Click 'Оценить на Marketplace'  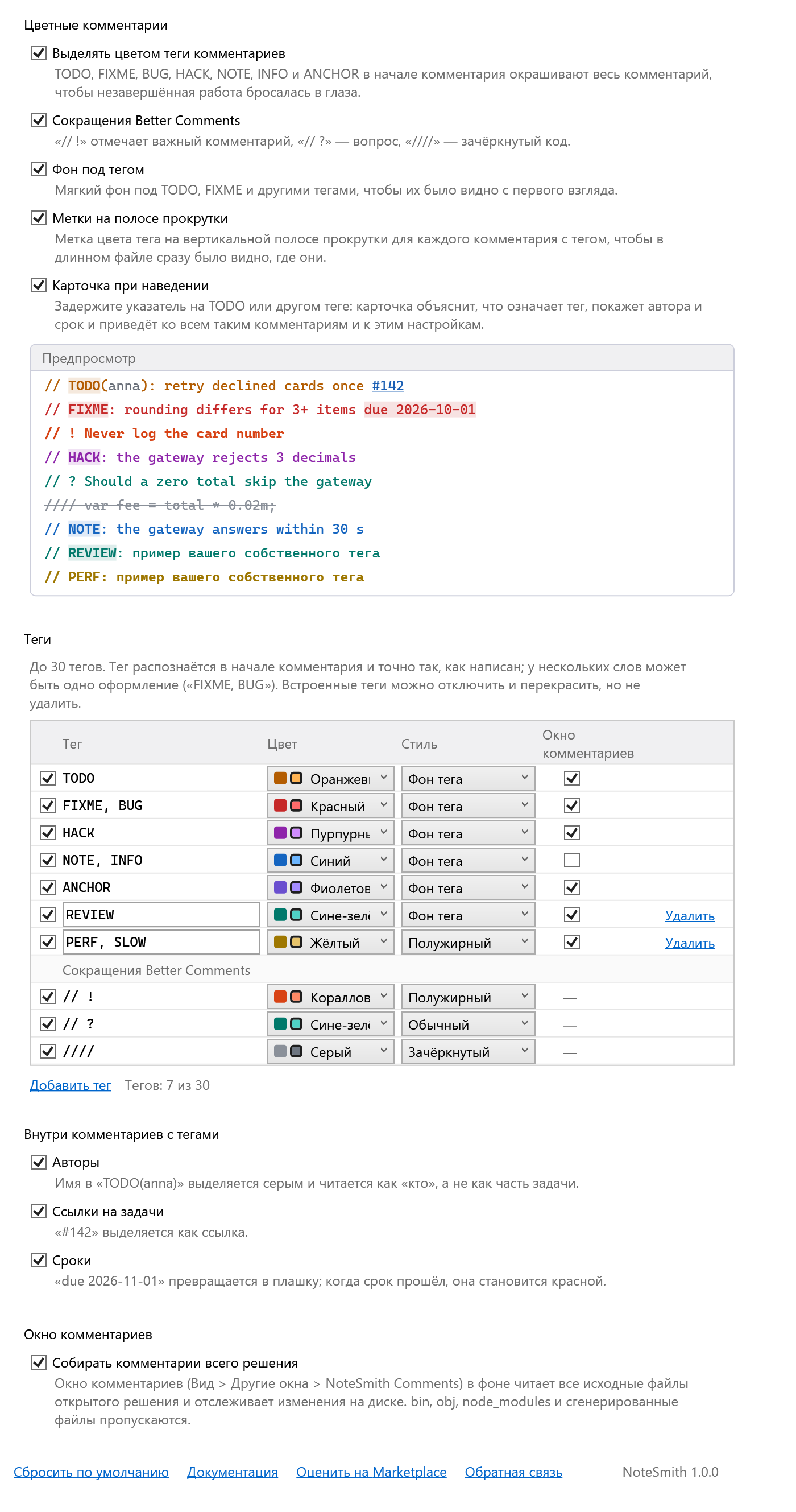point(371,1473)
